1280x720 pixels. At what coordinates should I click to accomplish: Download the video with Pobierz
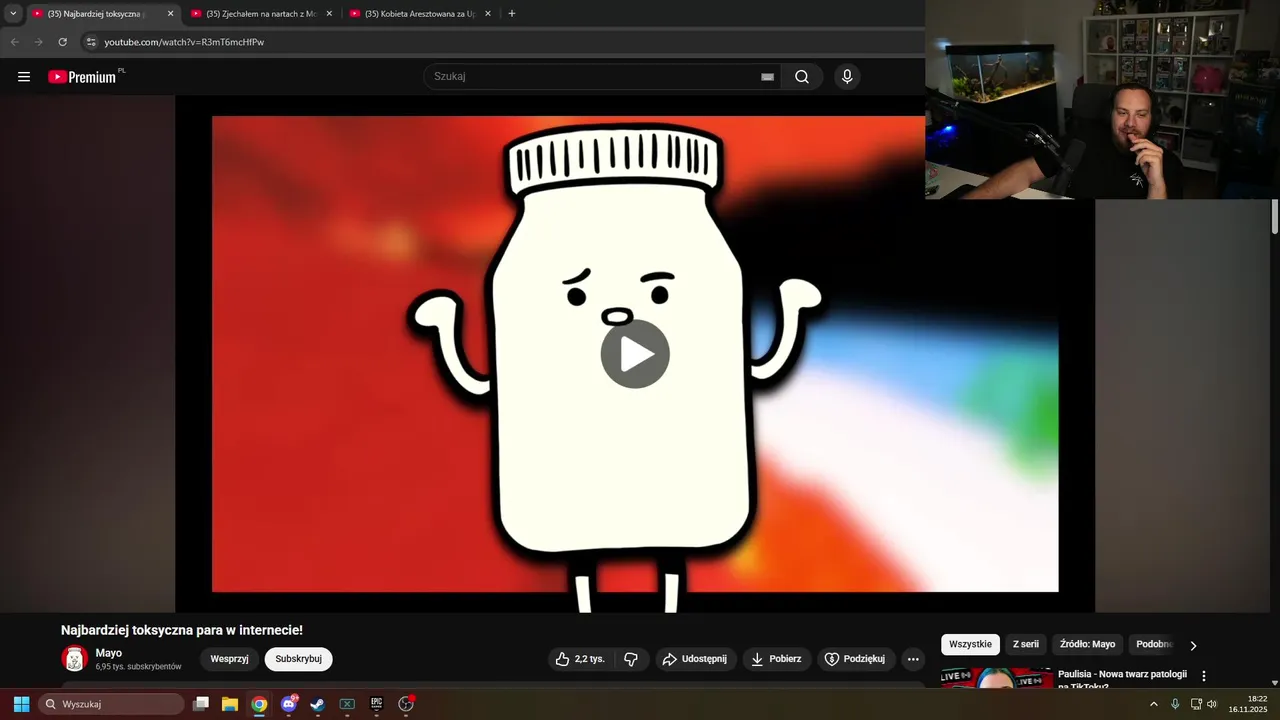pyautogui.click(x=777, y=659)
